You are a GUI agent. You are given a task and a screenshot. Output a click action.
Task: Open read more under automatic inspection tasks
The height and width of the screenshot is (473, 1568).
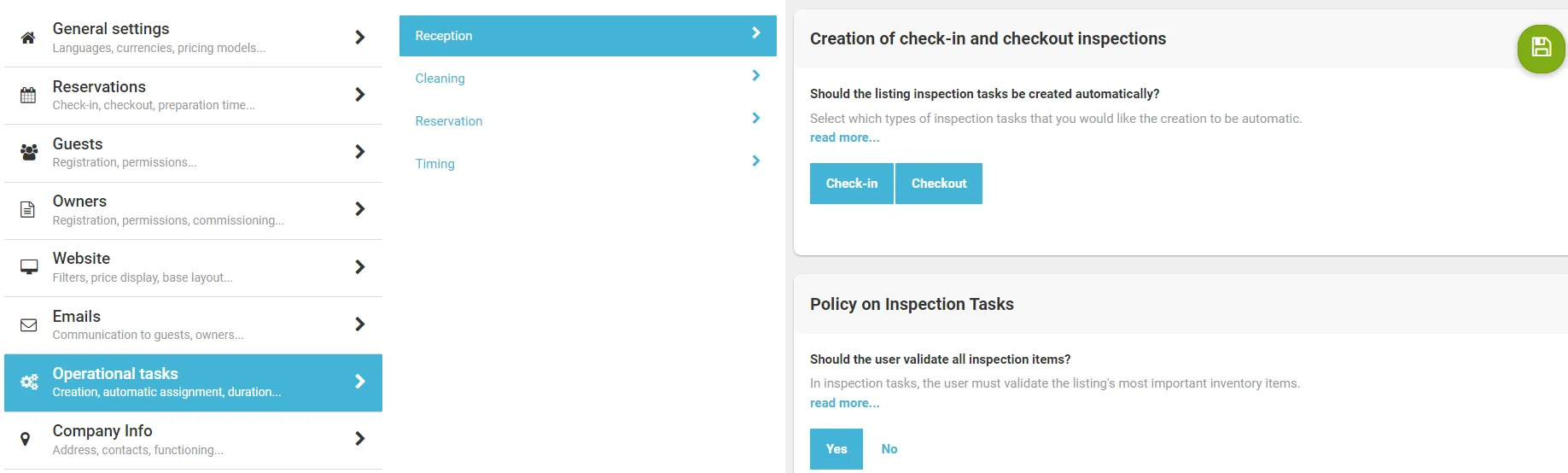coord(844,137)
